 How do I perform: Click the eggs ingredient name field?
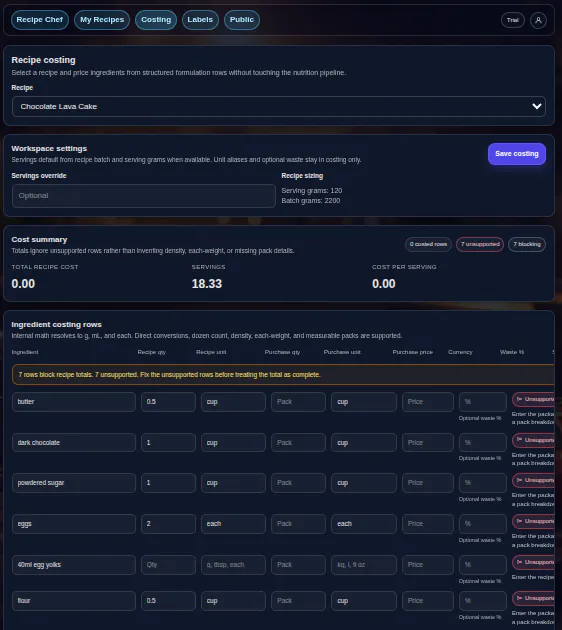point(74,524)
